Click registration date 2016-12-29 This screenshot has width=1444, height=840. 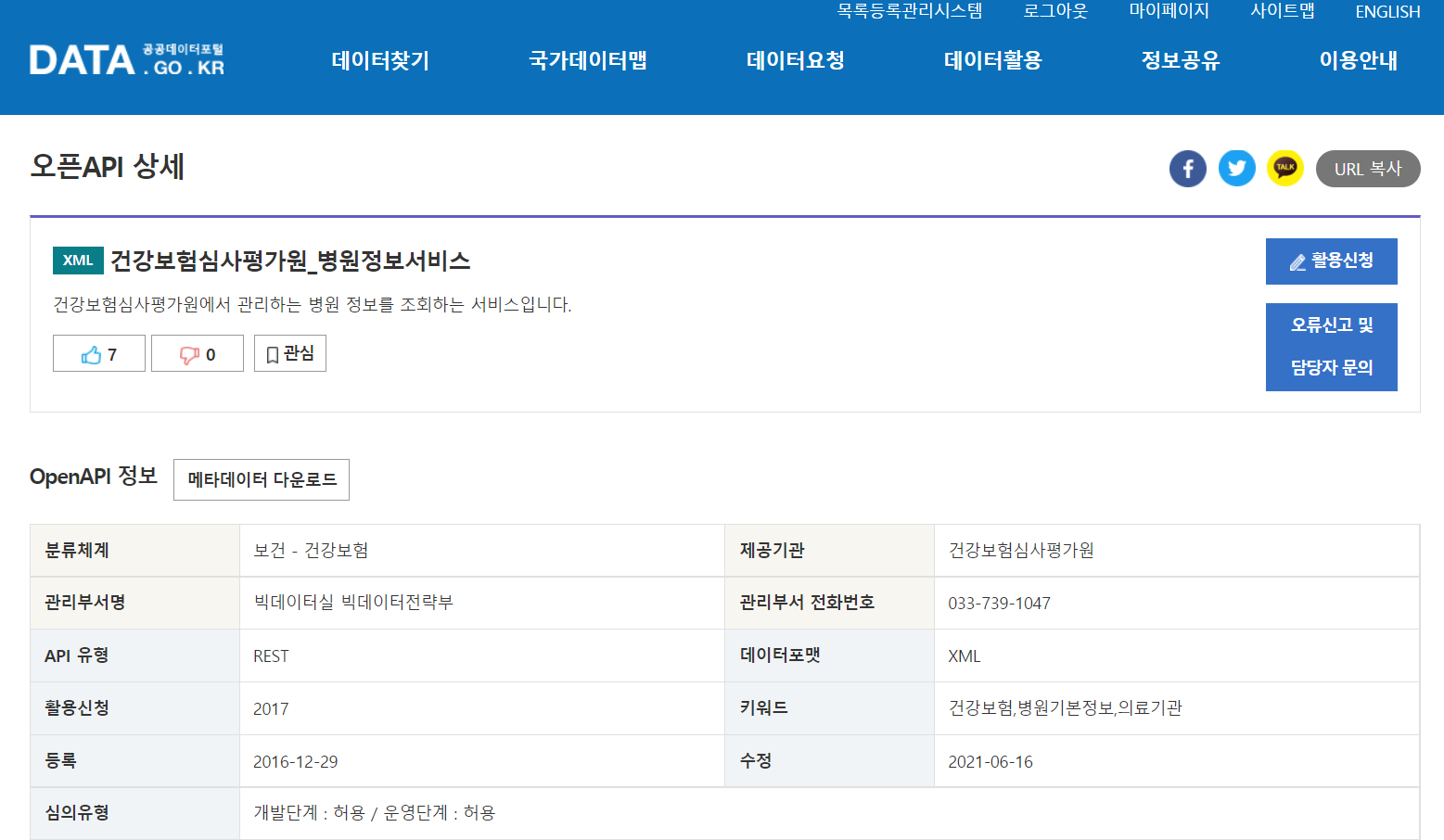295,762
